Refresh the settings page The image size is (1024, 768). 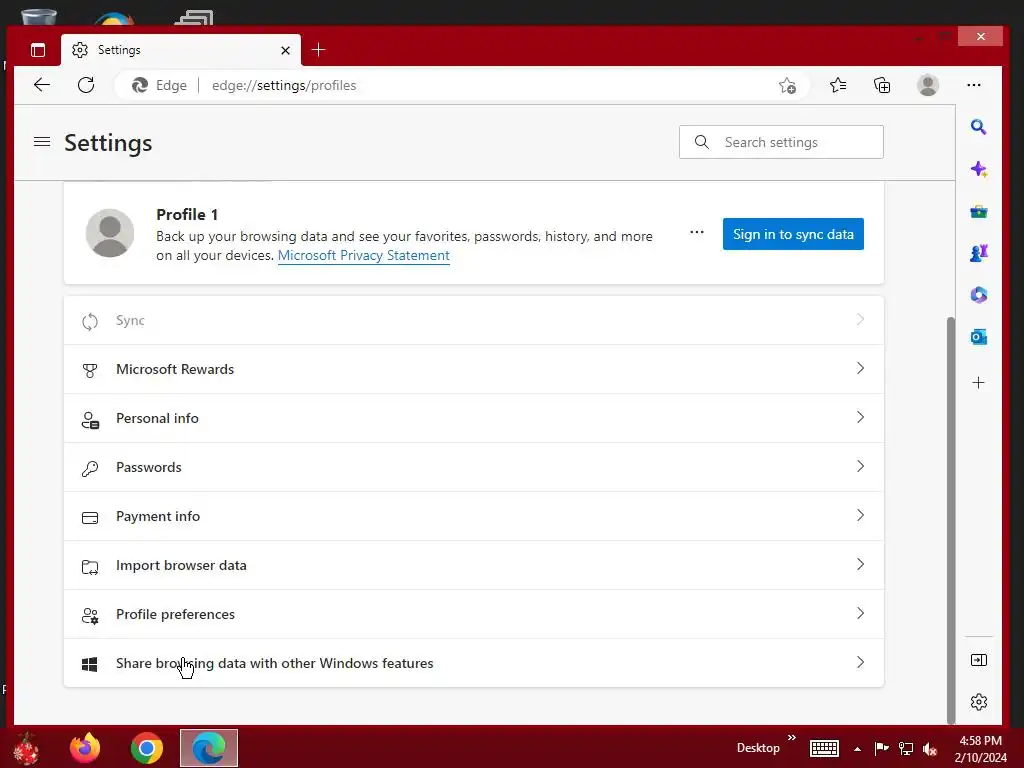pos(86,85)
